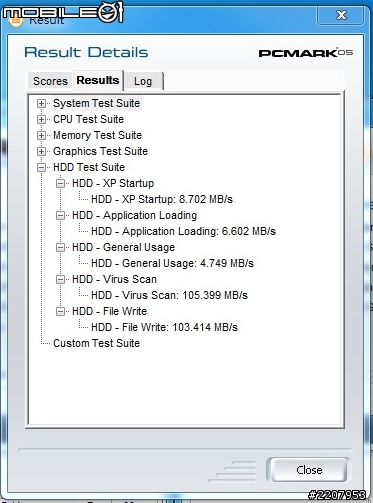Select Custom Test Suite tree item
This screenshot has width=373, height=503.
click(97, 343)
